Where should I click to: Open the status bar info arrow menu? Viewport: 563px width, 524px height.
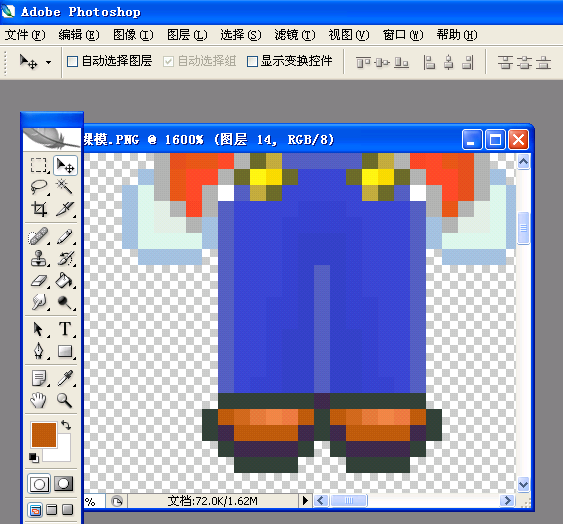[305, 500]
